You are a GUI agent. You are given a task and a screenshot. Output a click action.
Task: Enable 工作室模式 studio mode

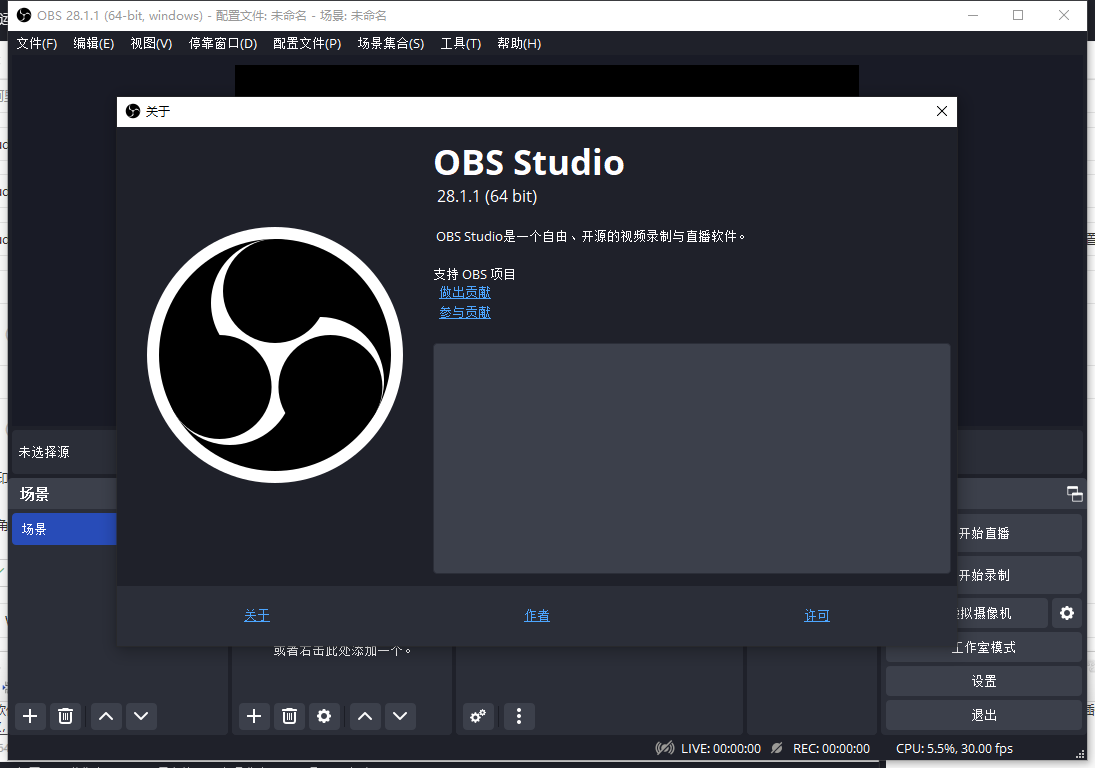984,647
